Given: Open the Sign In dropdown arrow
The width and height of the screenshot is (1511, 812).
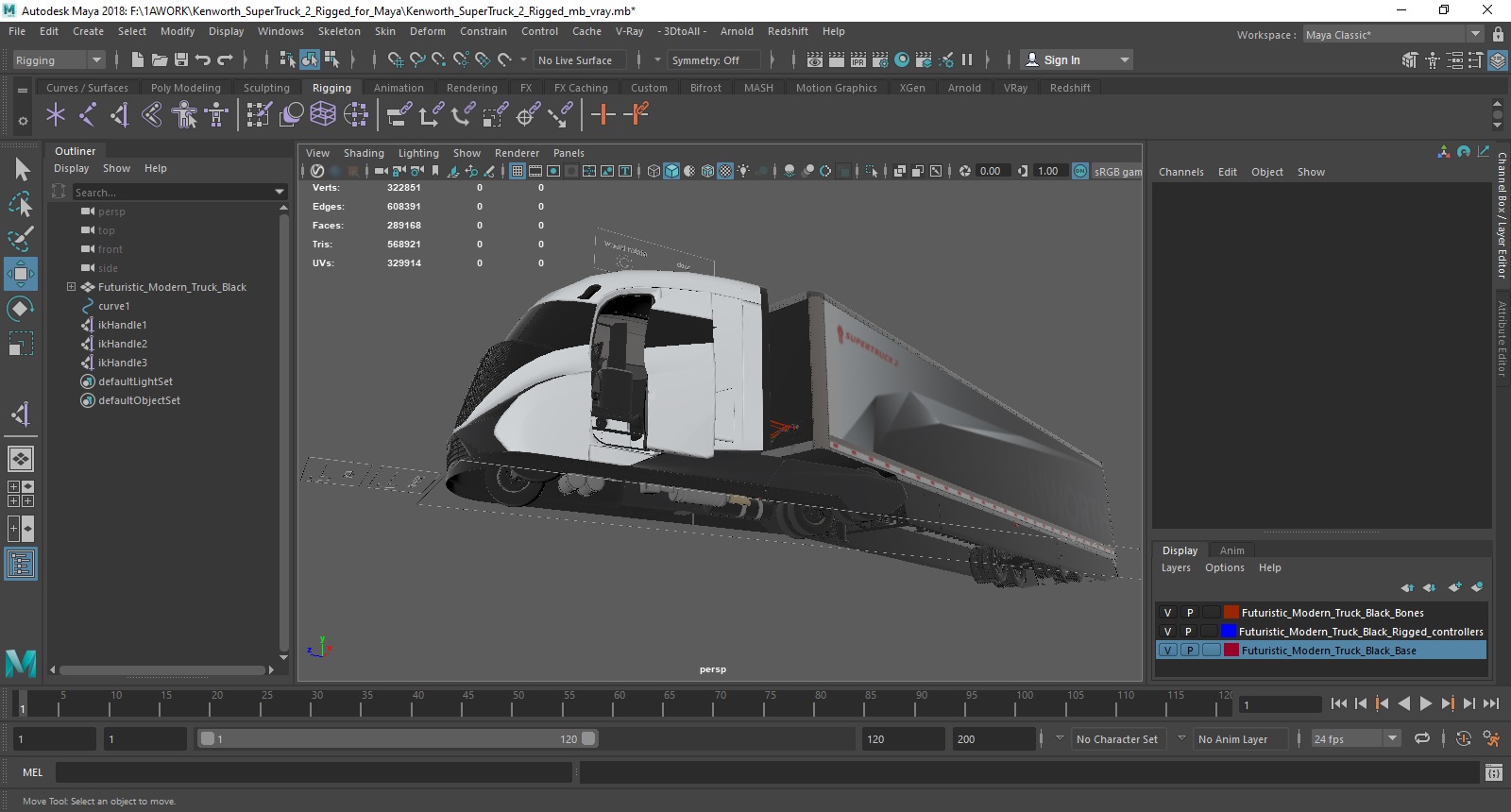Looking at the screenshot, I should point(1124,59).
